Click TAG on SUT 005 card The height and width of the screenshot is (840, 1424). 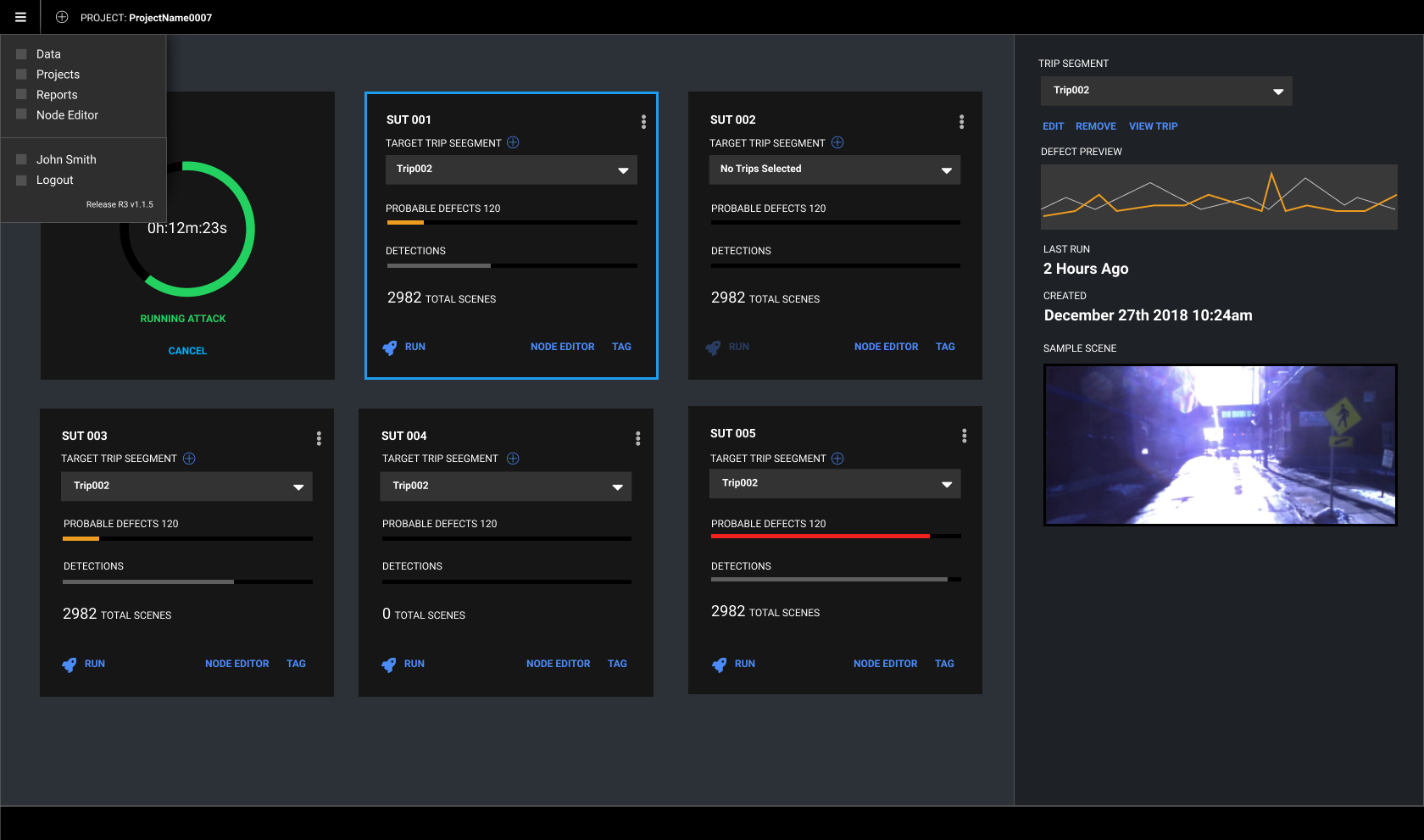click(944, 664)
